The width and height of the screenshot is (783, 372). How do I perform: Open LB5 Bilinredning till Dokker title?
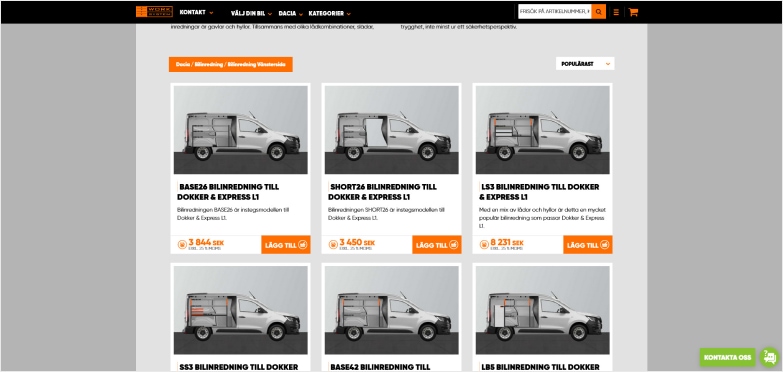(540, 367)
